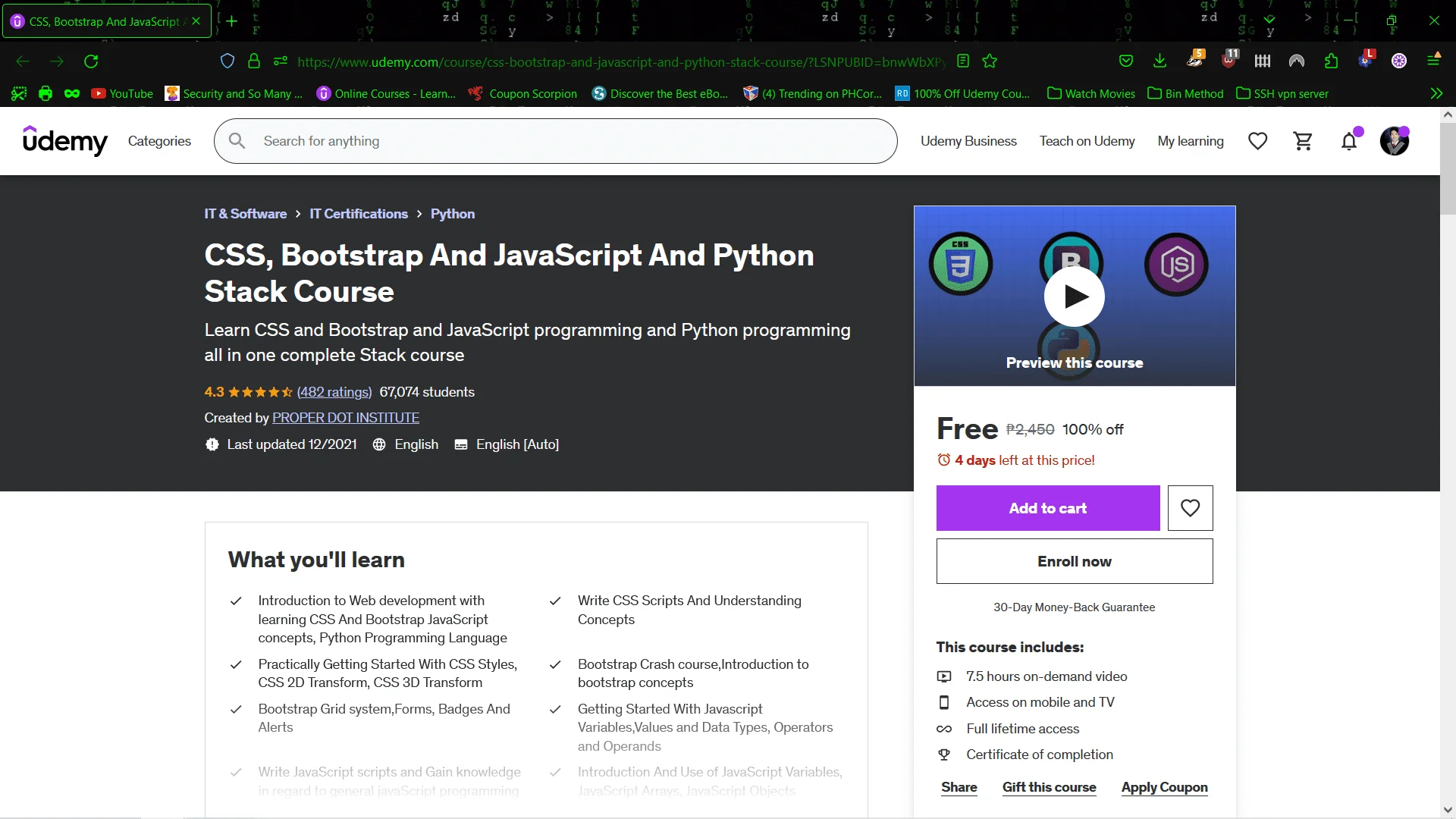Expand the Categories menu

pos(159,141)
